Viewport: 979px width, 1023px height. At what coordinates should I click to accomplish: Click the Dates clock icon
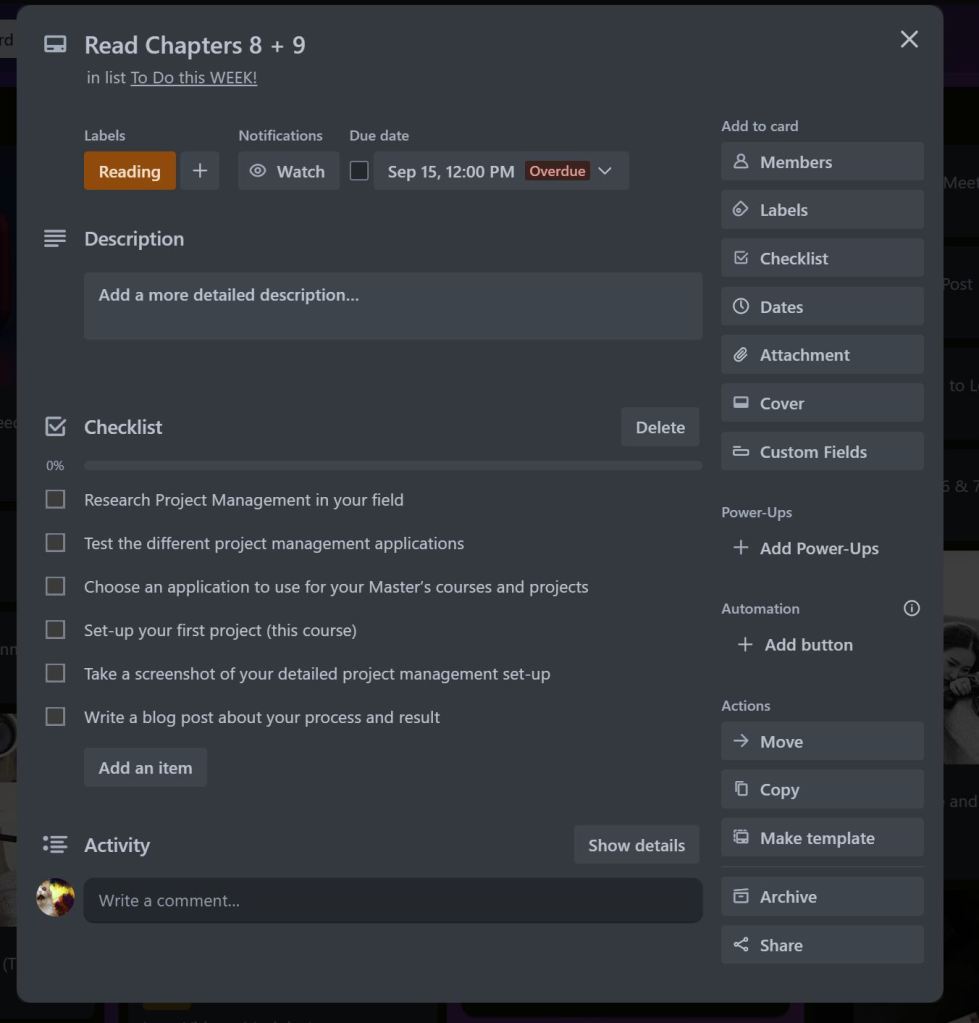(741, 307)
